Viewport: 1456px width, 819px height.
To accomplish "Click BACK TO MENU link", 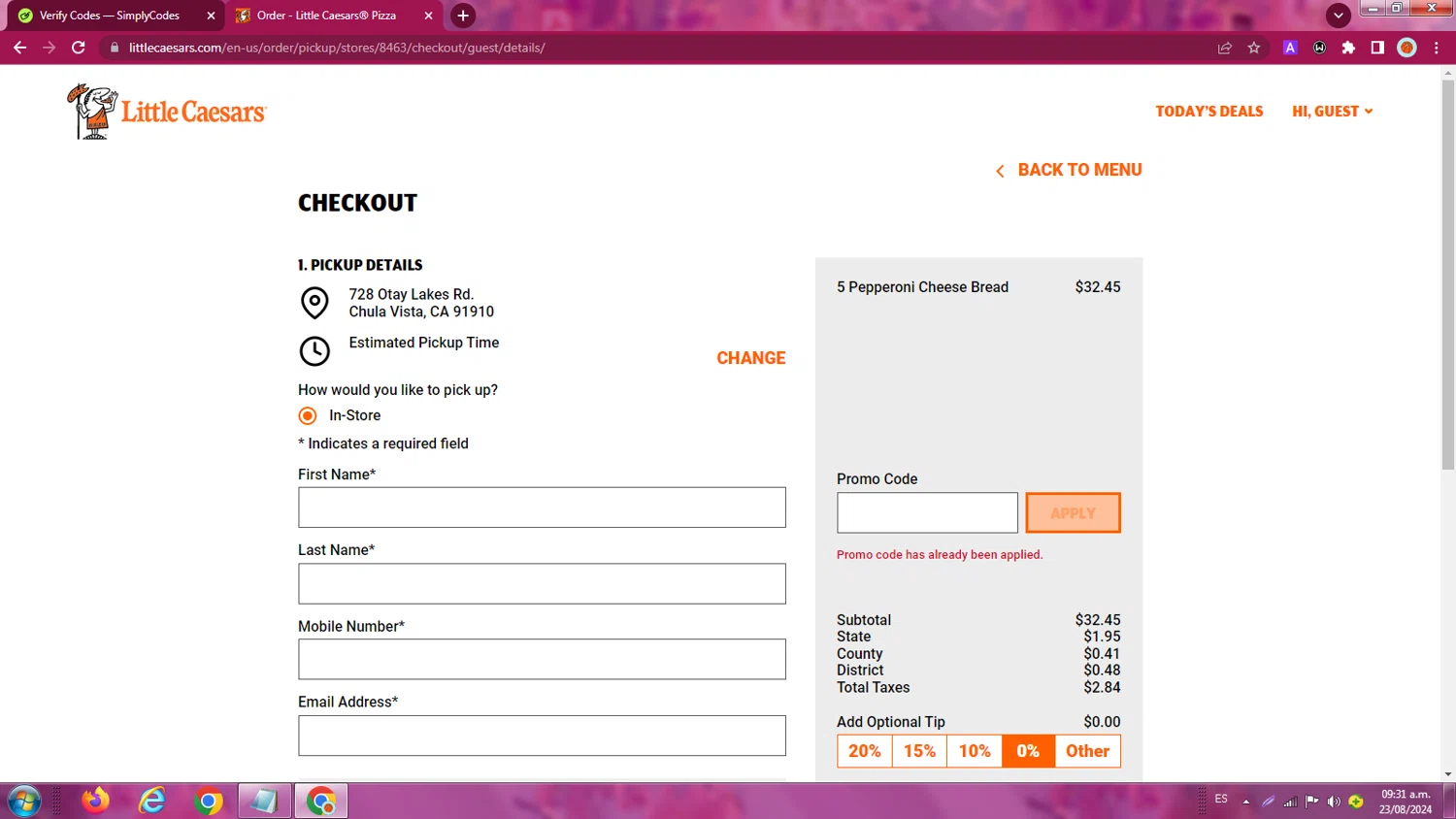I will point(1069,170).
